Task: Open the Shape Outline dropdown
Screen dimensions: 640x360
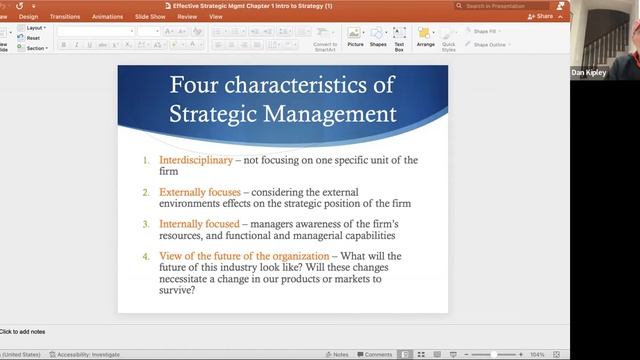Action: [x=488, y=44]
